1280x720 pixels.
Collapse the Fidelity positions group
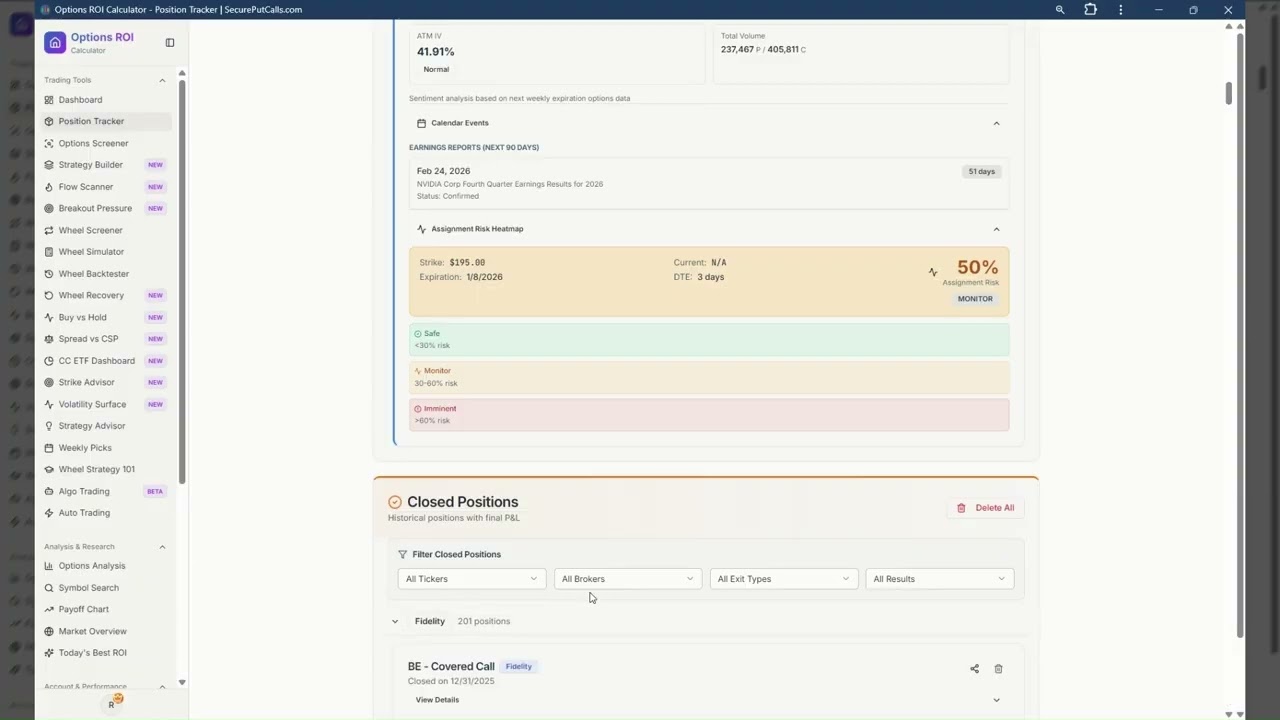395,621
